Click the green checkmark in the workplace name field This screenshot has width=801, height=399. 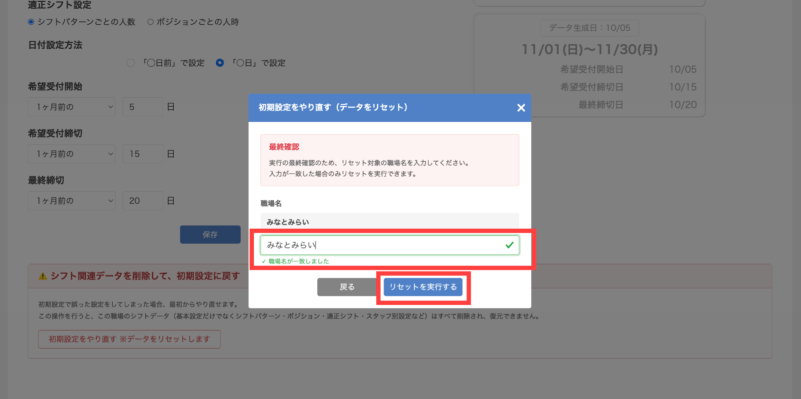point(509,245)
